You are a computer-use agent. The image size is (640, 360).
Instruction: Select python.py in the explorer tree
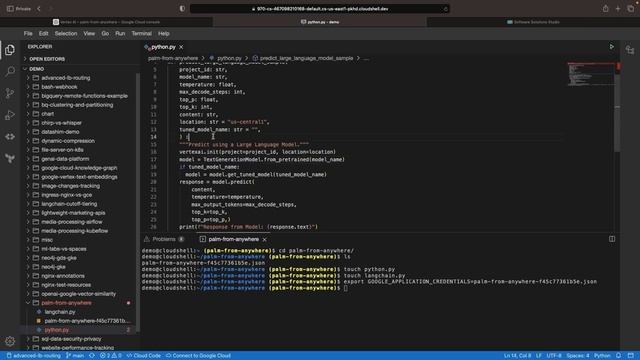[x=57, y=330]
